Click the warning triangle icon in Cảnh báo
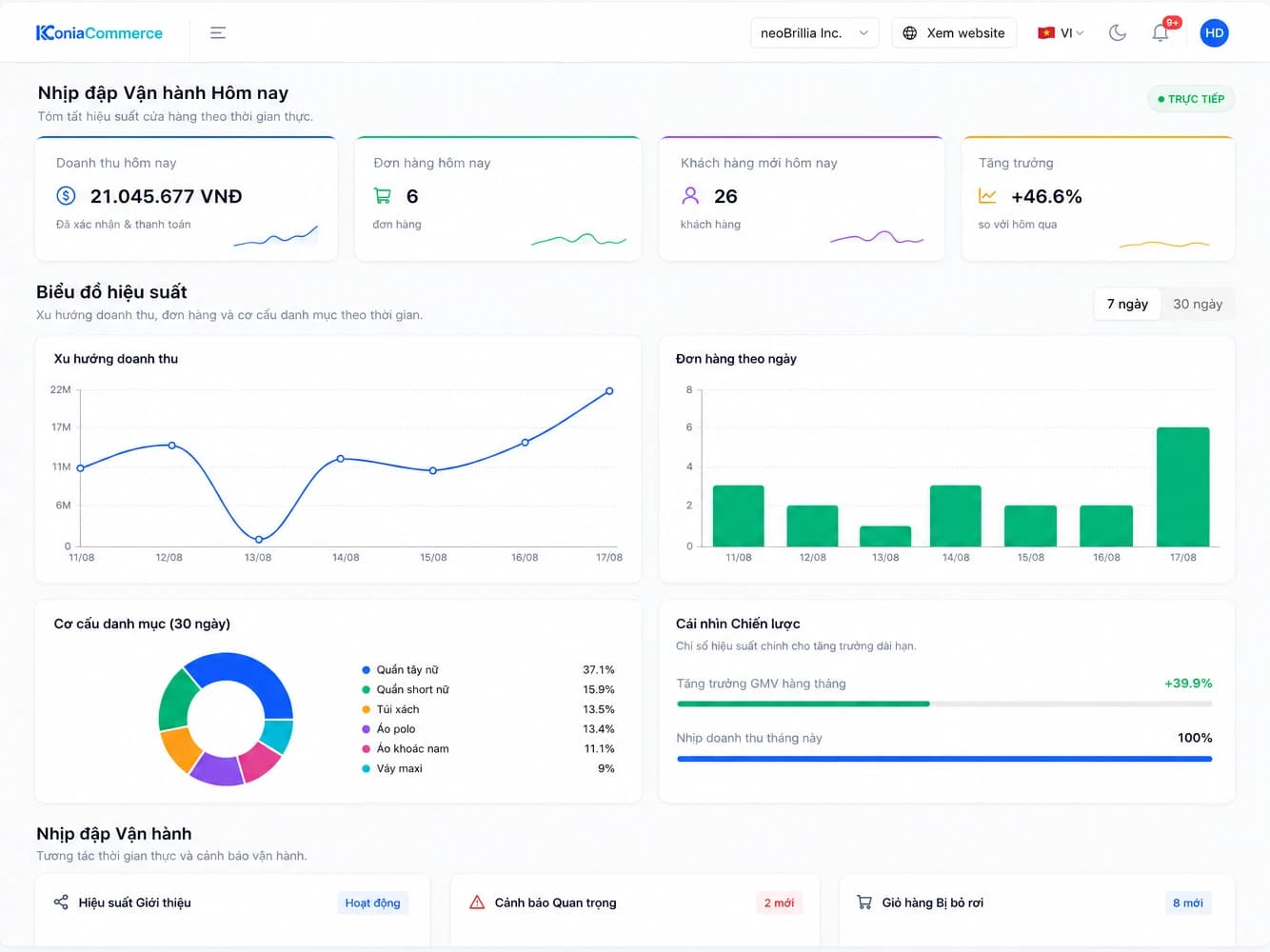This screenshot has width=1270, height=952. [477, 902]
